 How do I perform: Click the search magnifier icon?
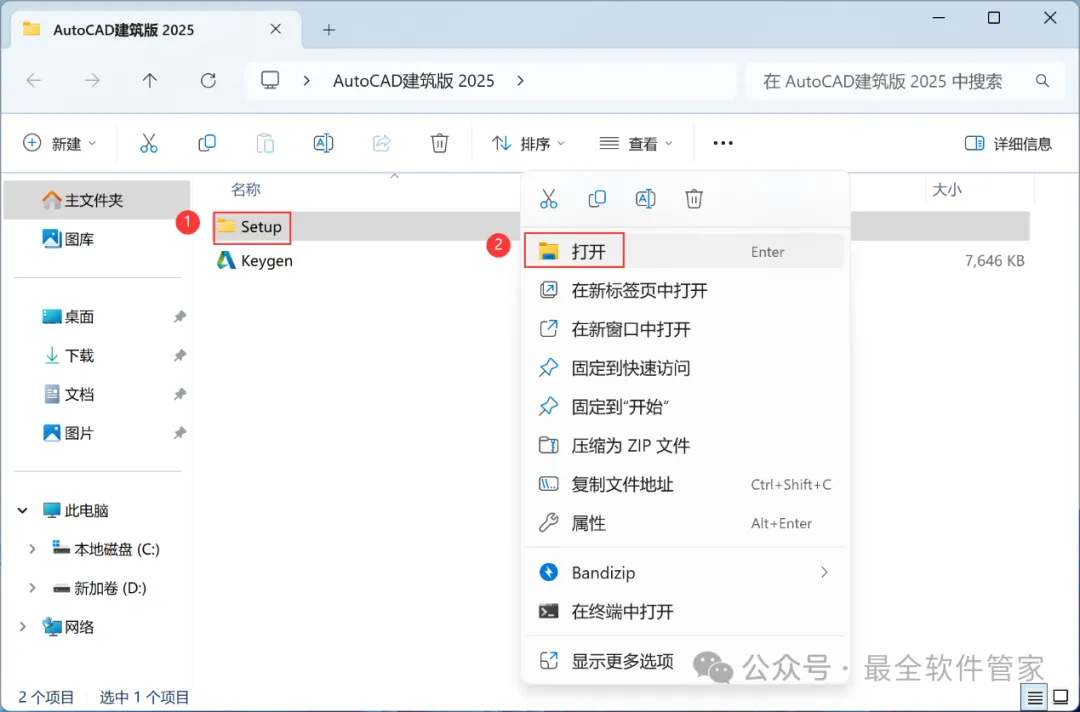click(x=1042, y=81)
